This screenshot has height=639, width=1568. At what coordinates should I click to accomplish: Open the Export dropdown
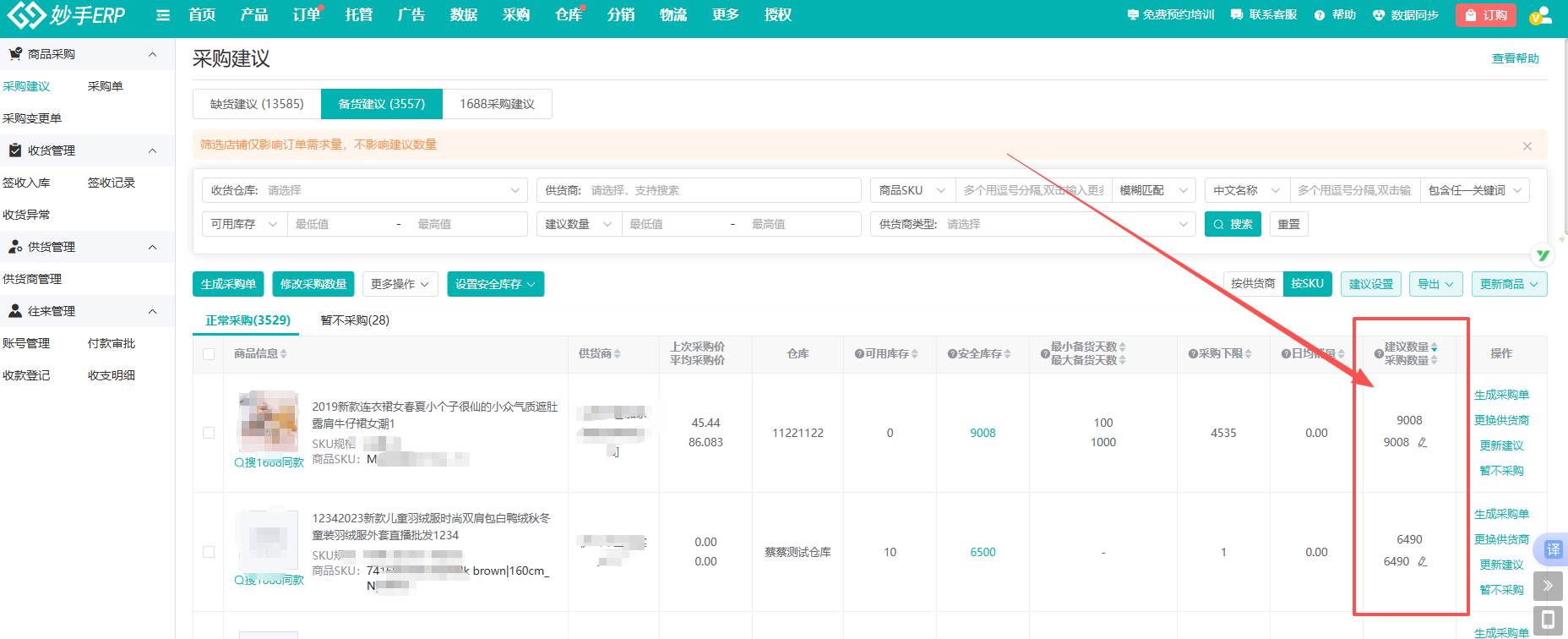tap(1435, 284)
